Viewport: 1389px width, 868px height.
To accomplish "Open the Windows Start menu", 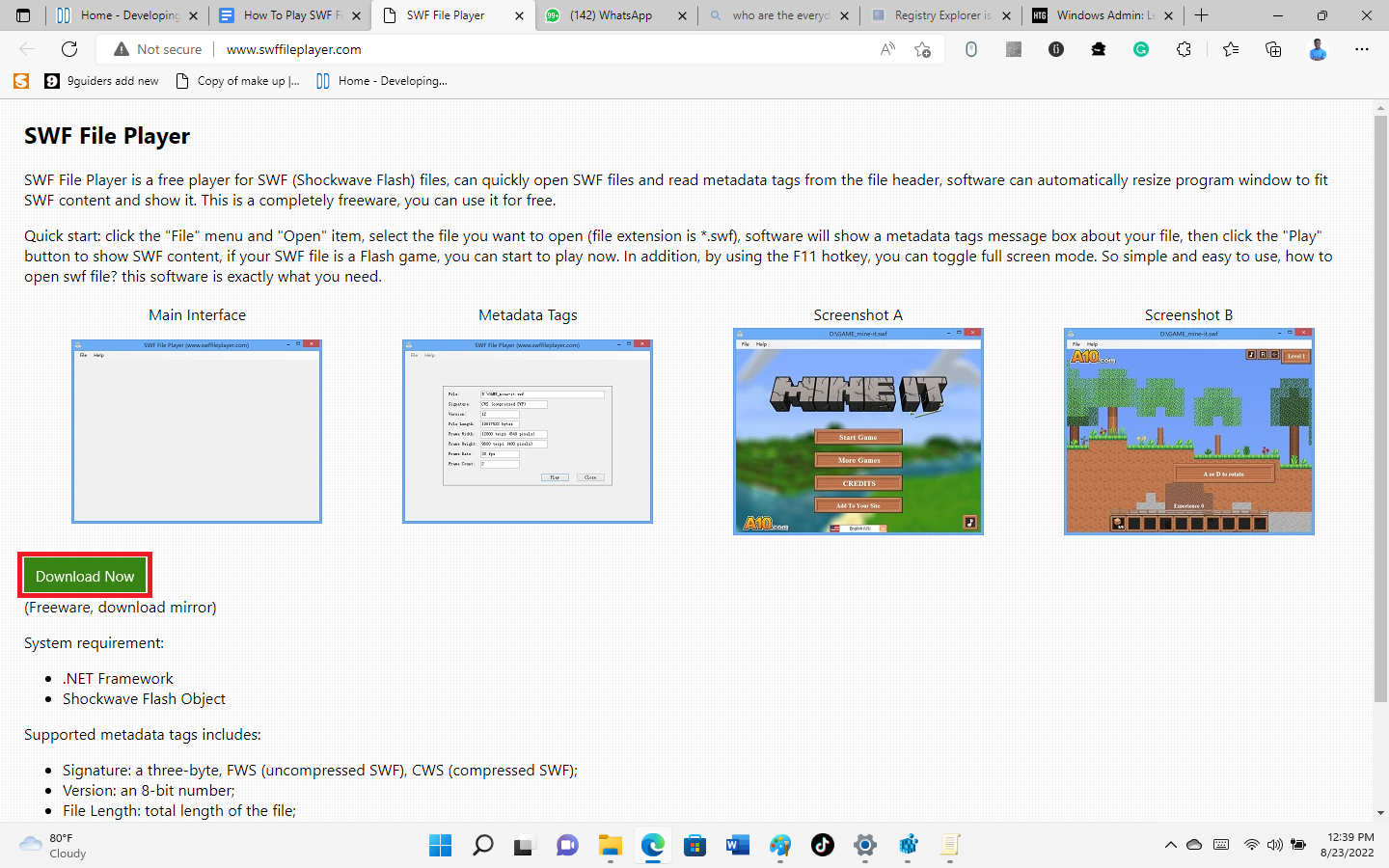I will [441, 846].
